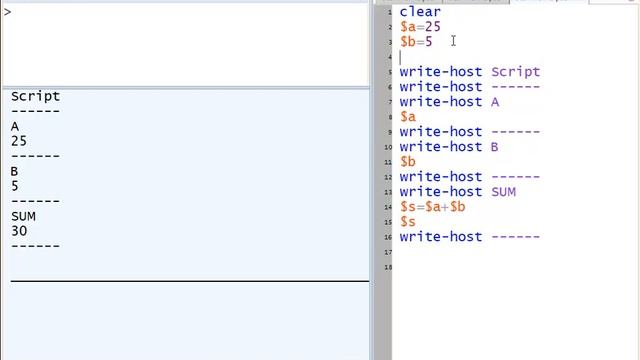This screenshot has width=640, height=360.
Task: Click output dashes directly below '25'
Action: pyautogui.click(x=36, y=156)
